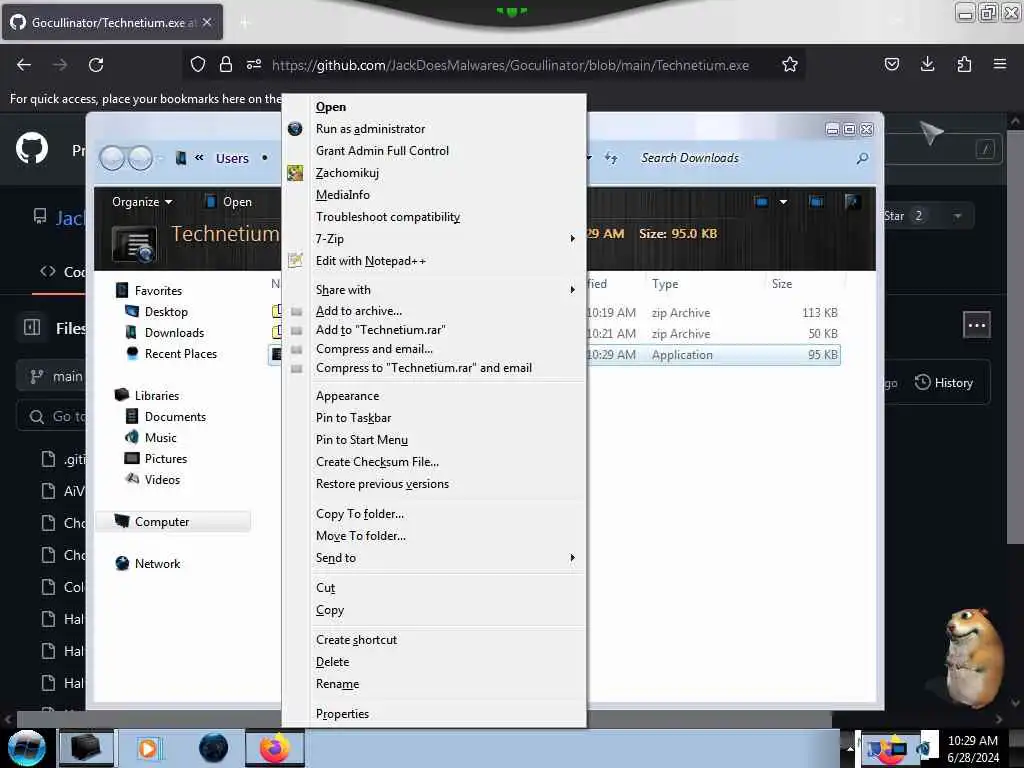The width and height of the screenshot is (1024, 768).
Task: Expand the Share with submenu
Action: tap(434, 290)
